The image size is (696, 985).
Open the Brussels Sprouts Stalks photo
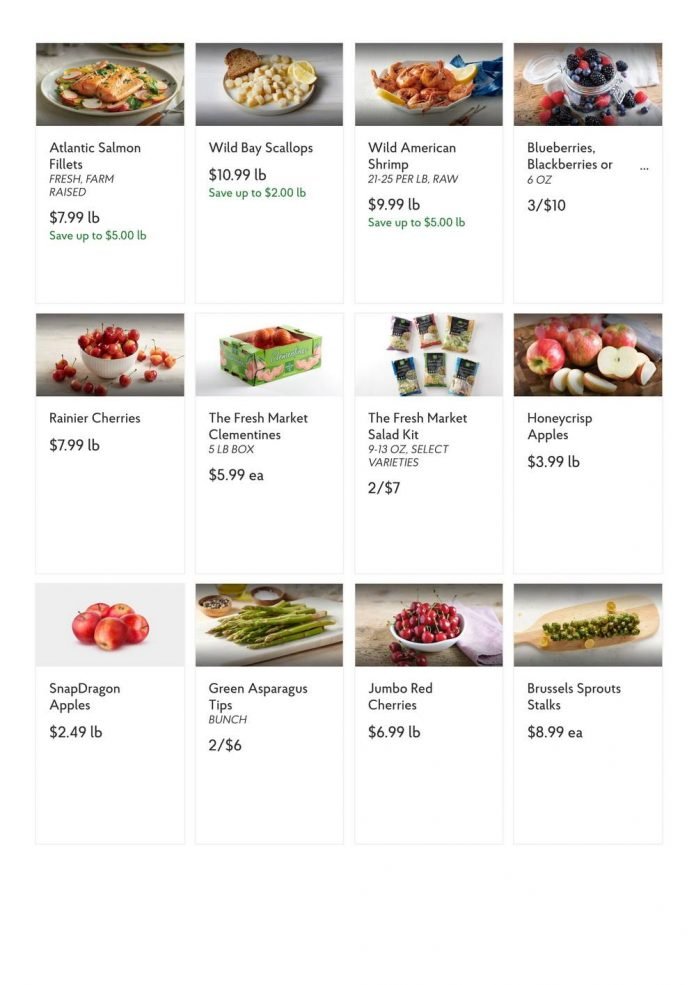point(588,624)
